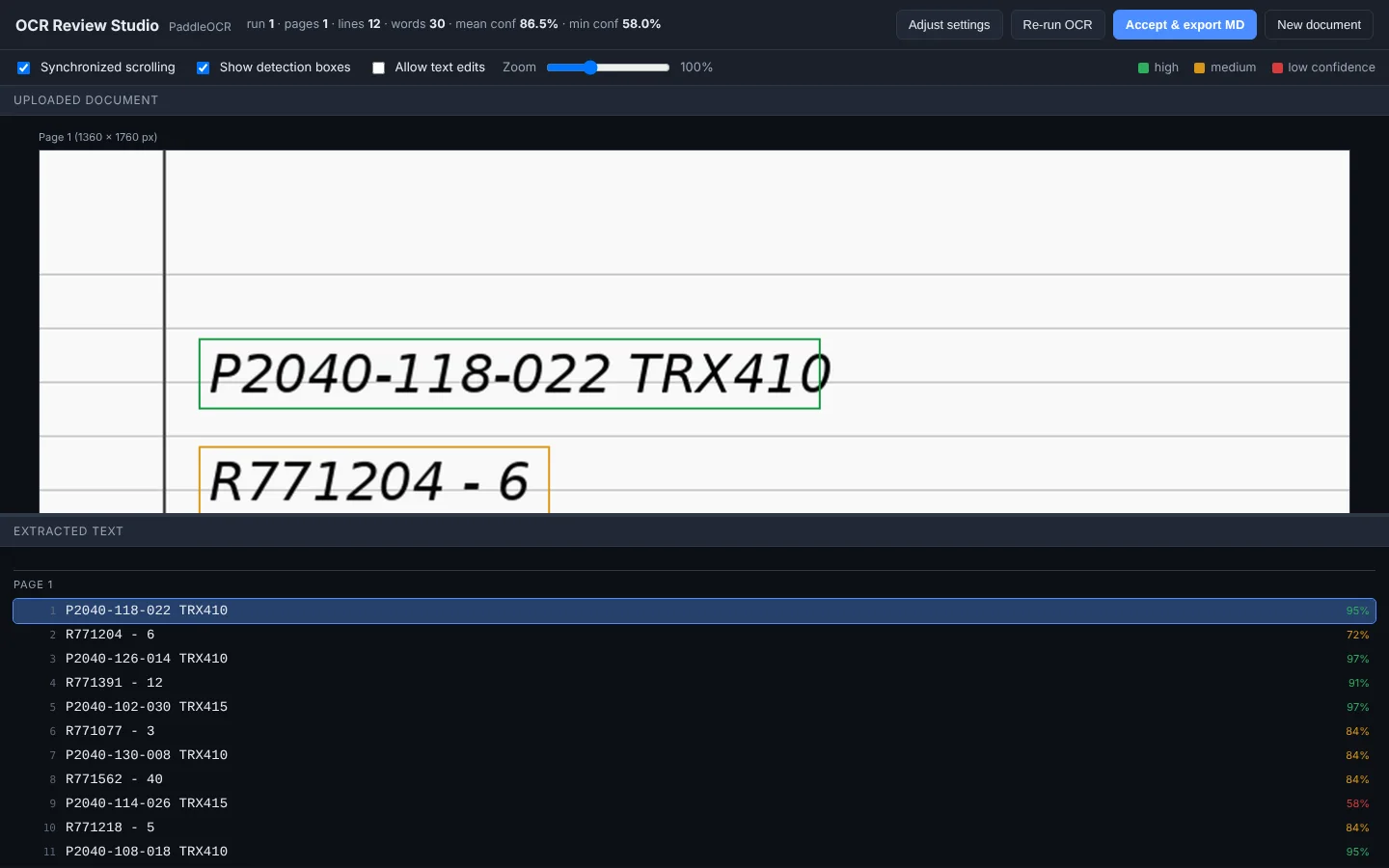The height and width of the screenshot is (868, 1389).
Task: Click the orange medium confidence legend swatch
Action: click(x=1199, y=68)
